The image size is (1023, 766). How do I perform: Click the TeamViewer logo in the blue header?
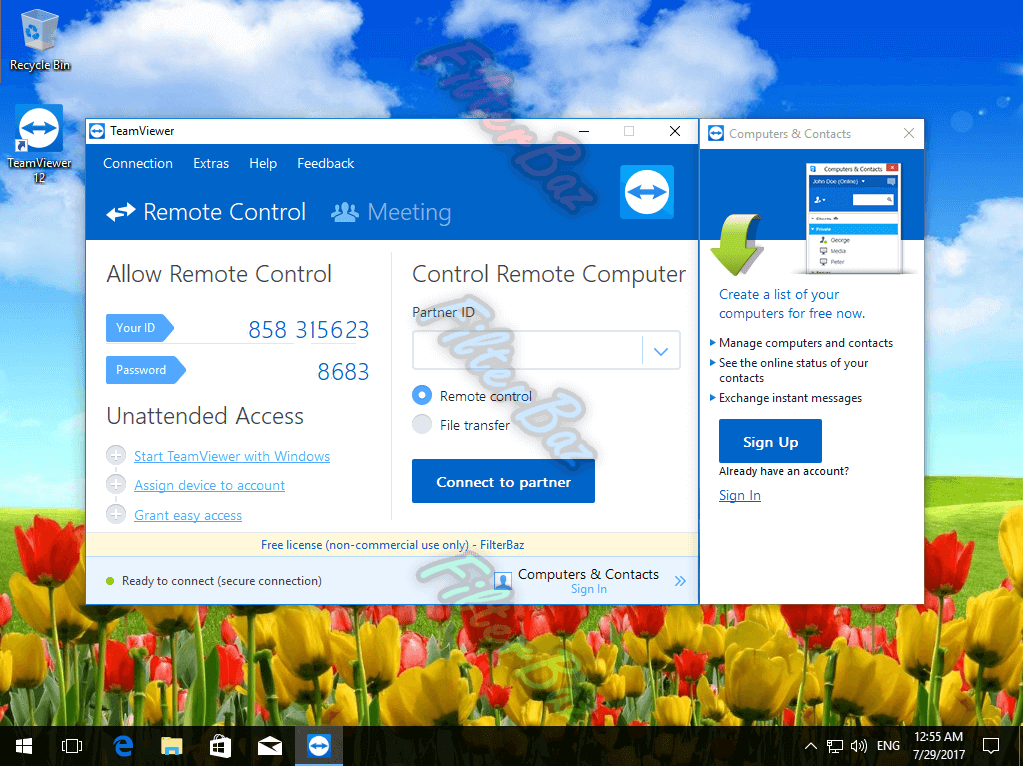click(647, 192)
